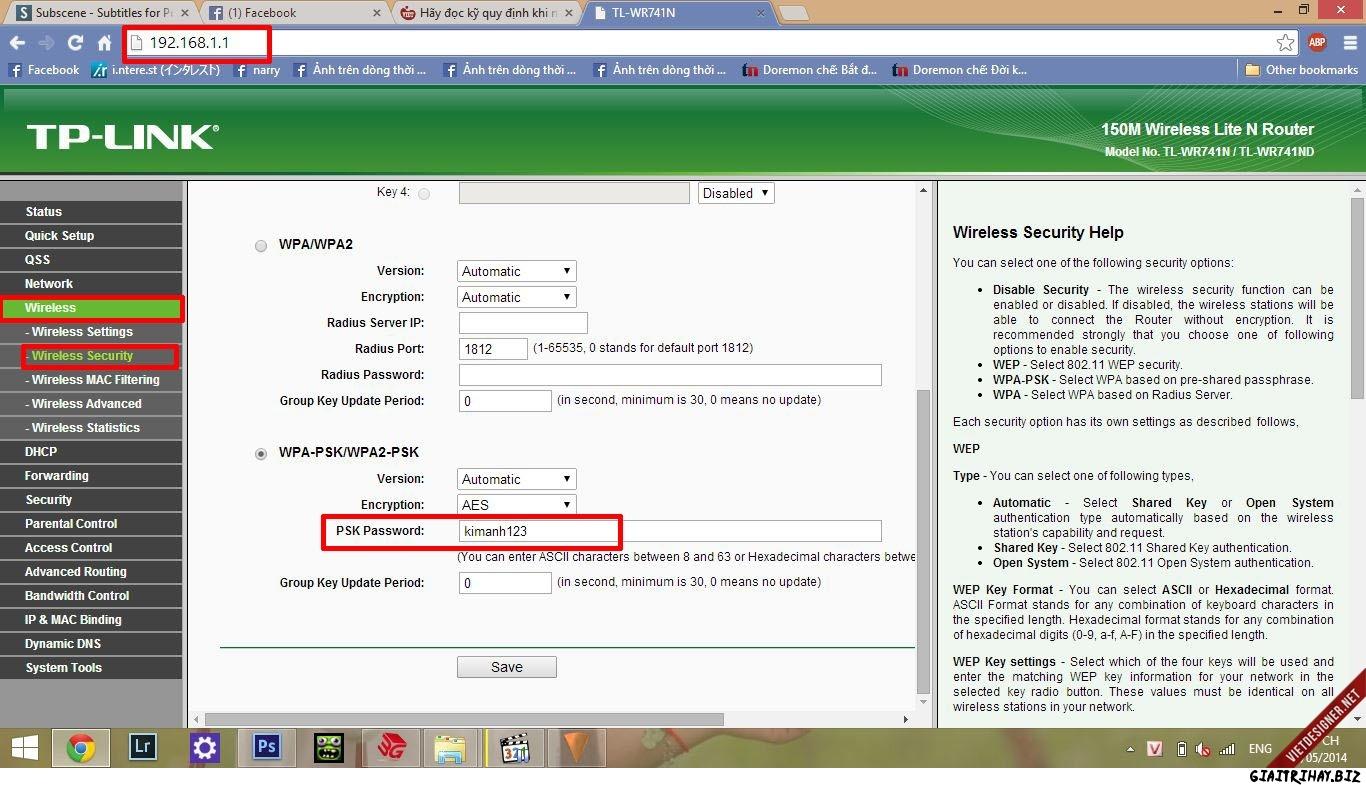The image size is (1366, 785).
Task: Click the browser home icon
Action: [x=104, y=43]
